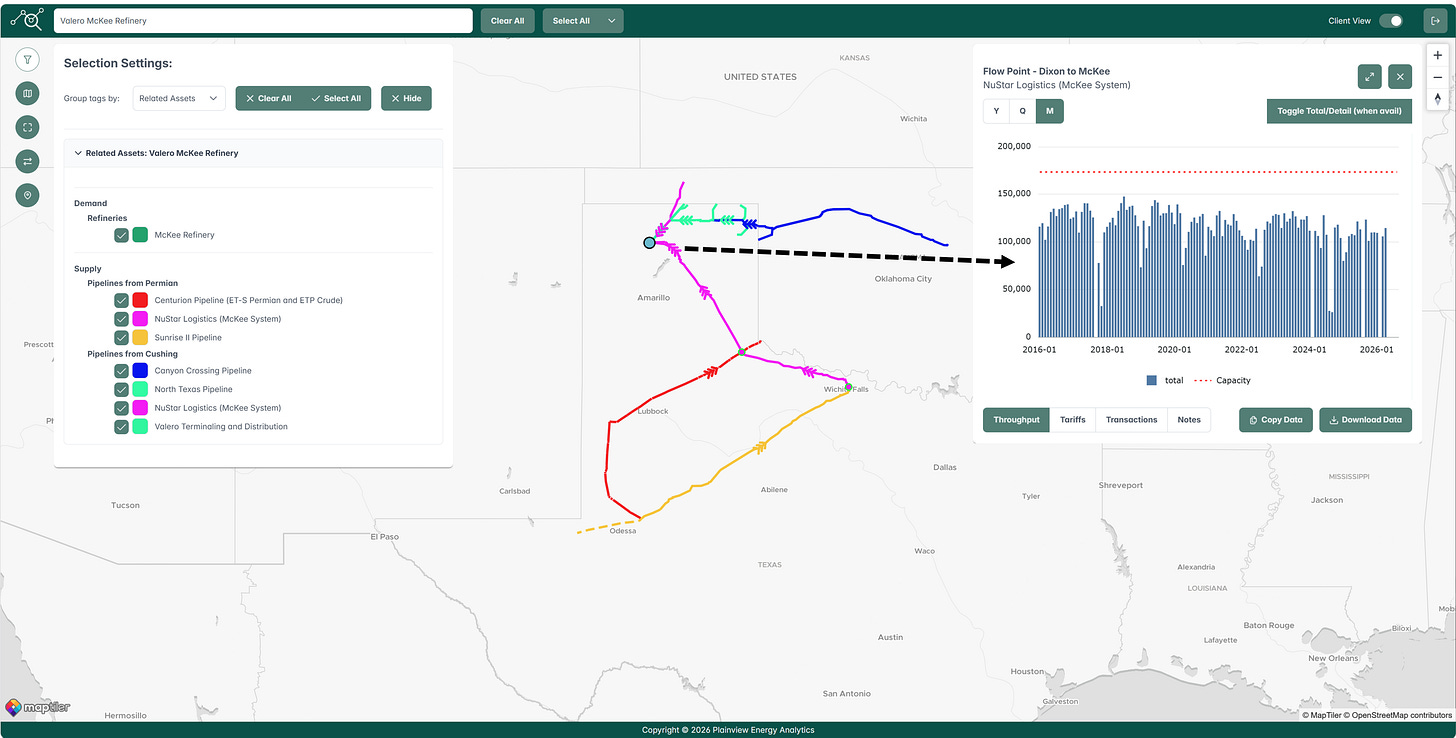Uncheck the McKee Refinery checkbox
The width and height of the screenshot is (1456, 738).
121,235
